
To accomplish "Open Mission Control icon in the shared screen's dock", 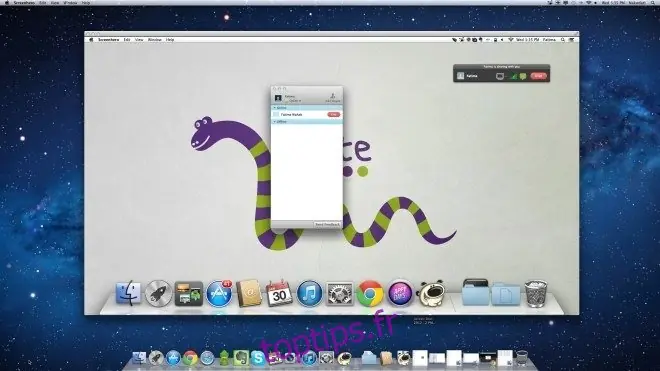I will pos(189,294).
